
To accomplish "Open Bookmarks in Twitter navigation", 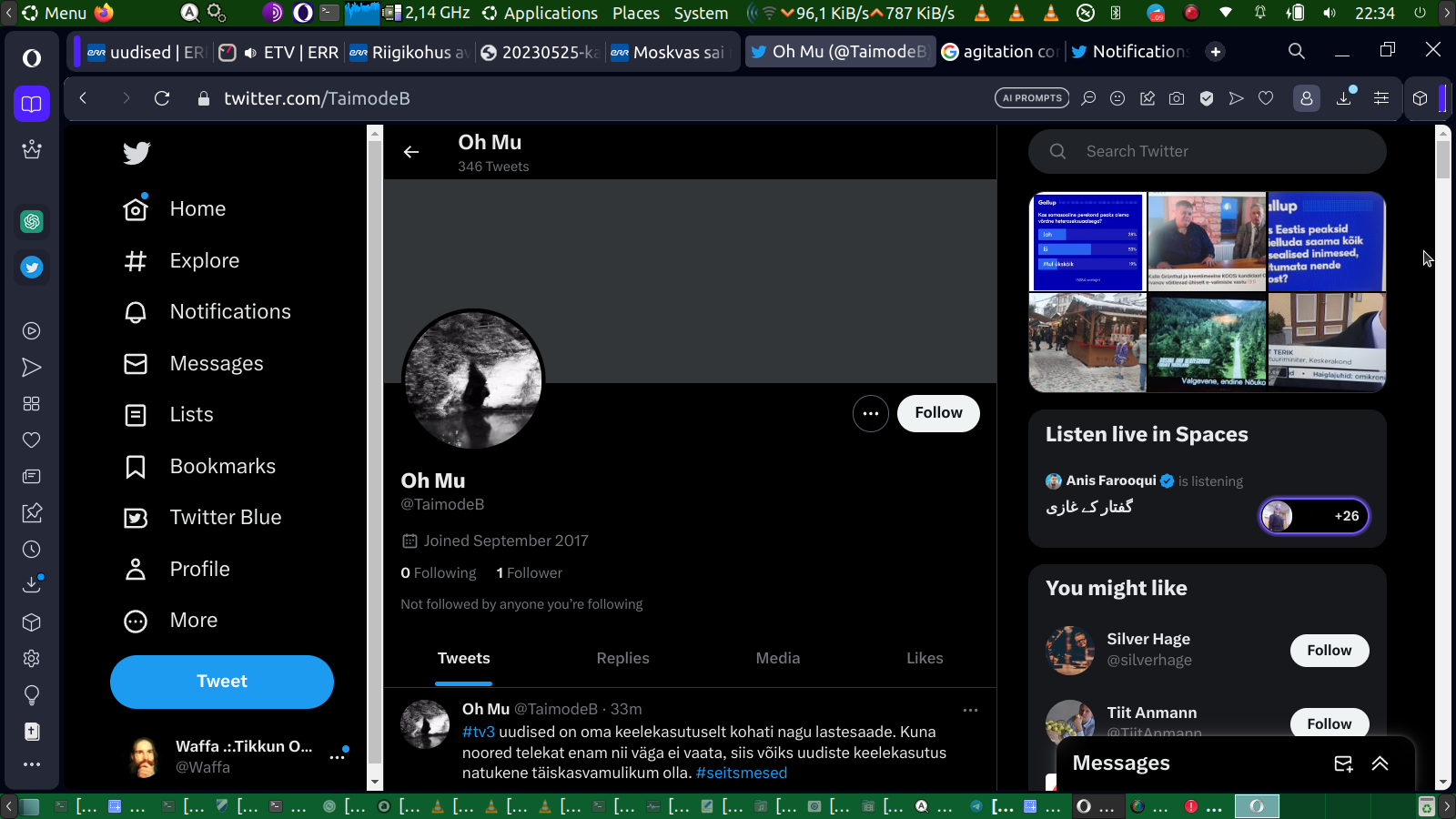I will 199,467.
